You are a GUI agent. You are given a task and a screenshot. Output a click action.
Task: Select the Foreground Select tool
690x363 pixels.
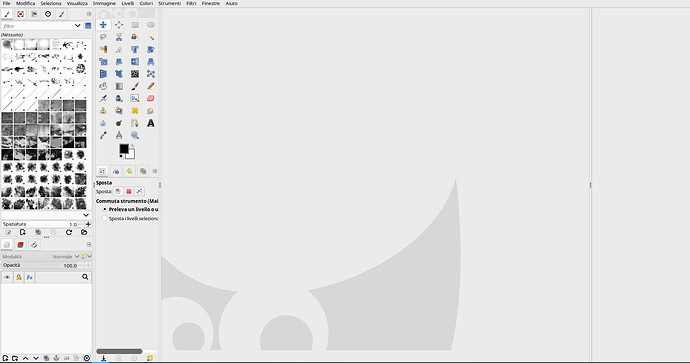[x=135, y=37]
